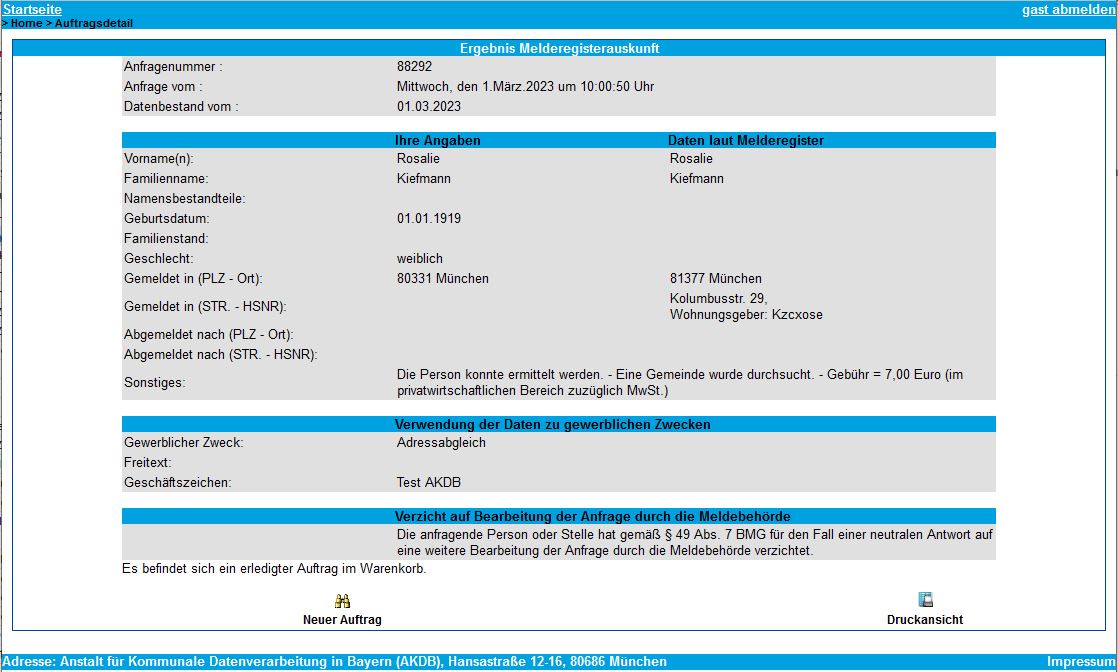Click the Adressabgleich purpose value
Screen dimensions: 1118x672
[441, 443]
